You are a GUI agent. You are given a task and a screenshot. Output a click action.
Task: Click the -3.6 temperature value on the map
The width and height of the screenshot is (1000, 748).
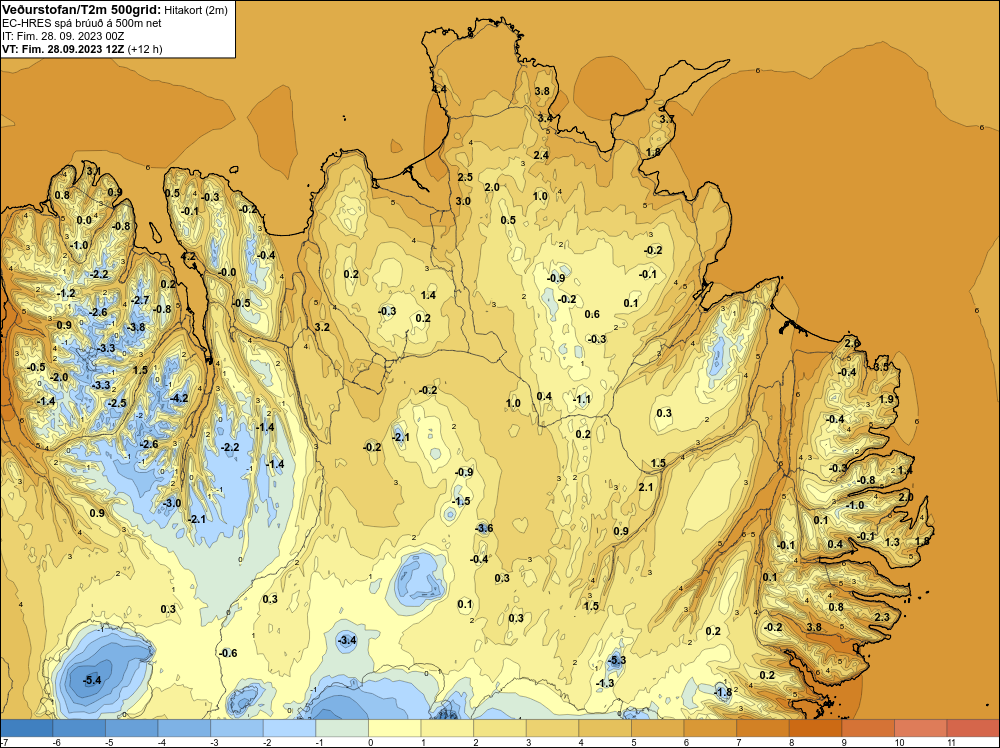click(484, 528)
